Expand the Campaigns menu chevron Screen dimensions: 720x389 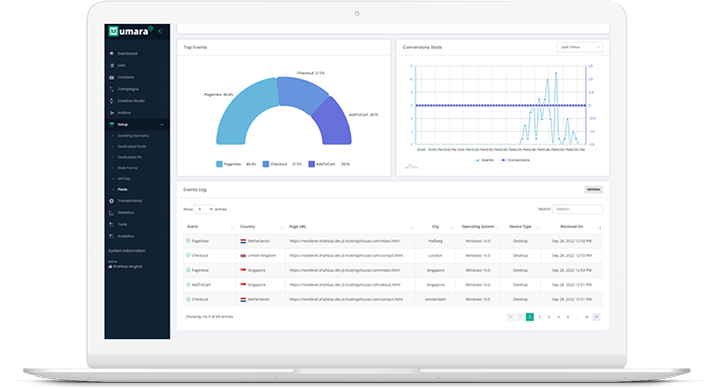(162, 89)
